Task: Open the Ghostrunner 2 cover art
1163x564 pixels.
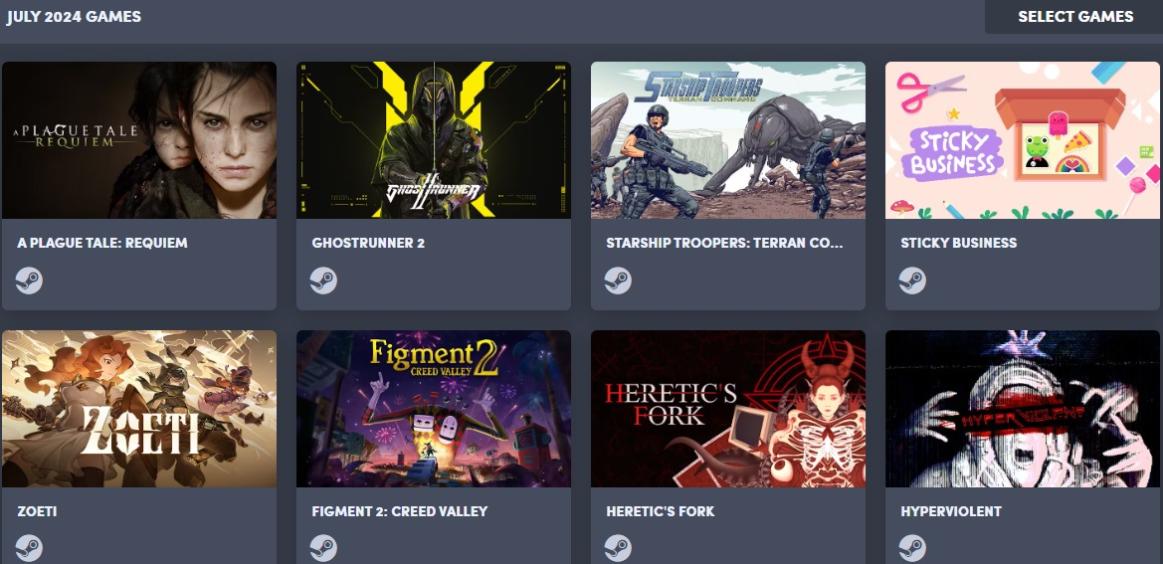Action: tap(434, 140)
